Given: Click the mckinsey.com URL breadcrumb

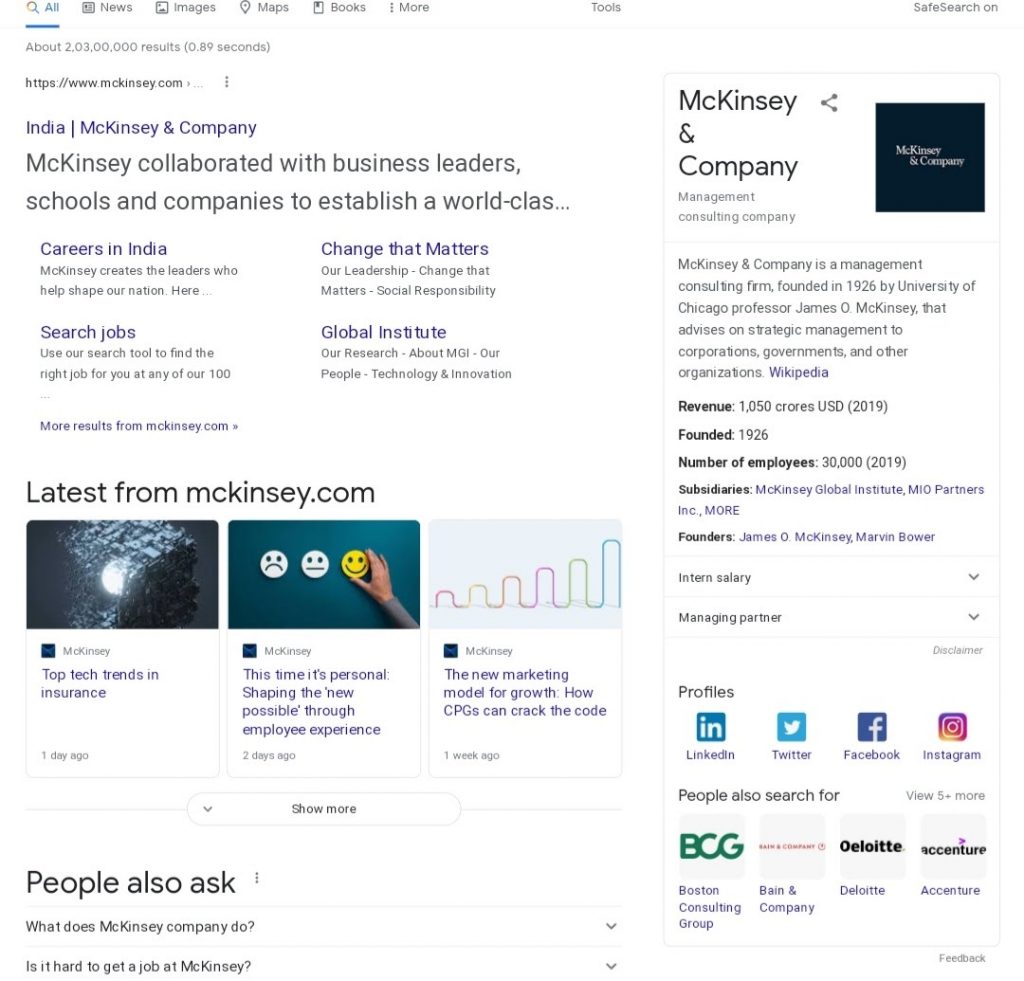Looking at the screenshot, I should pyautogui.click(x=114, y=83).
